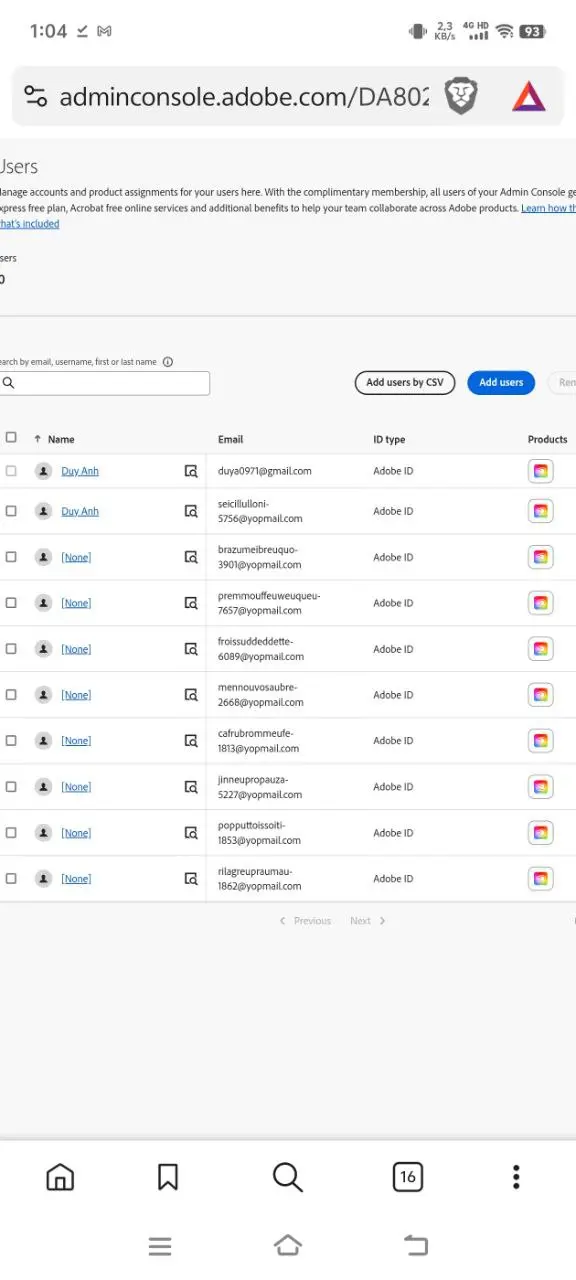This screenshot has height=1280, width=576.
Task: Click product icon for duya0971@gmail.com
Action: [540, 471]
